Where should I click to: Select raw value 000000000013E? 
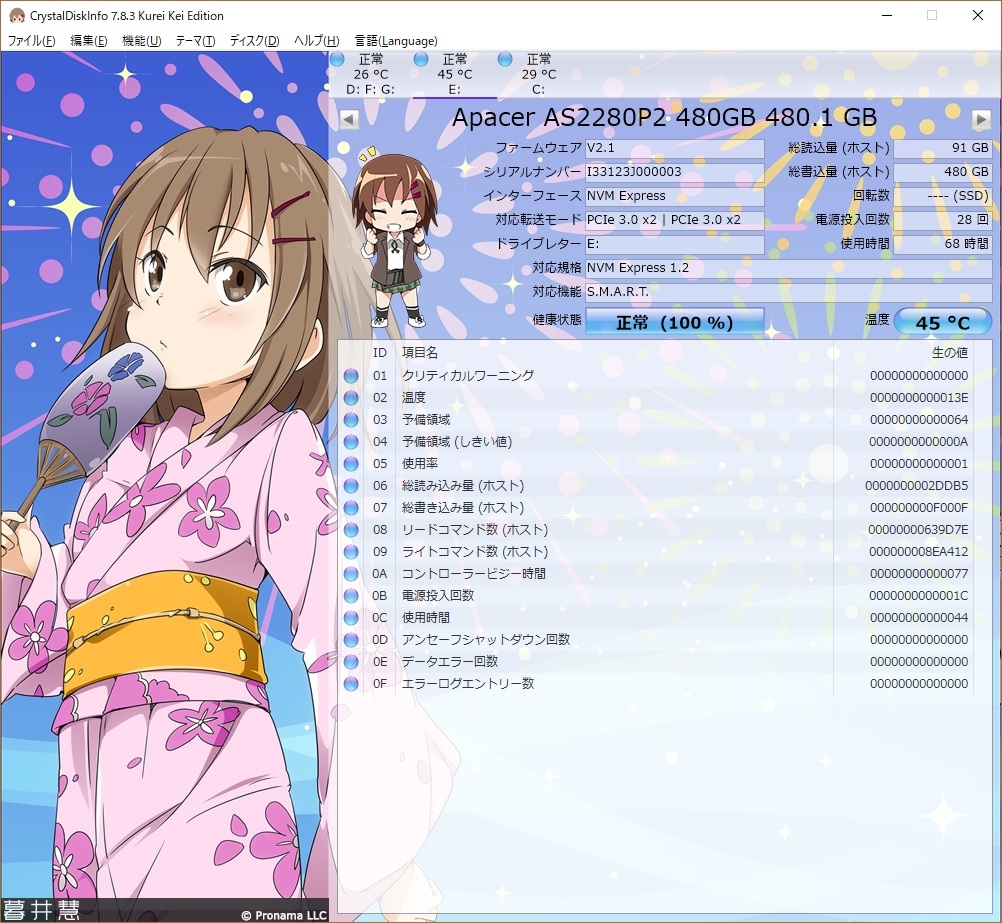(x=919, y=398)
